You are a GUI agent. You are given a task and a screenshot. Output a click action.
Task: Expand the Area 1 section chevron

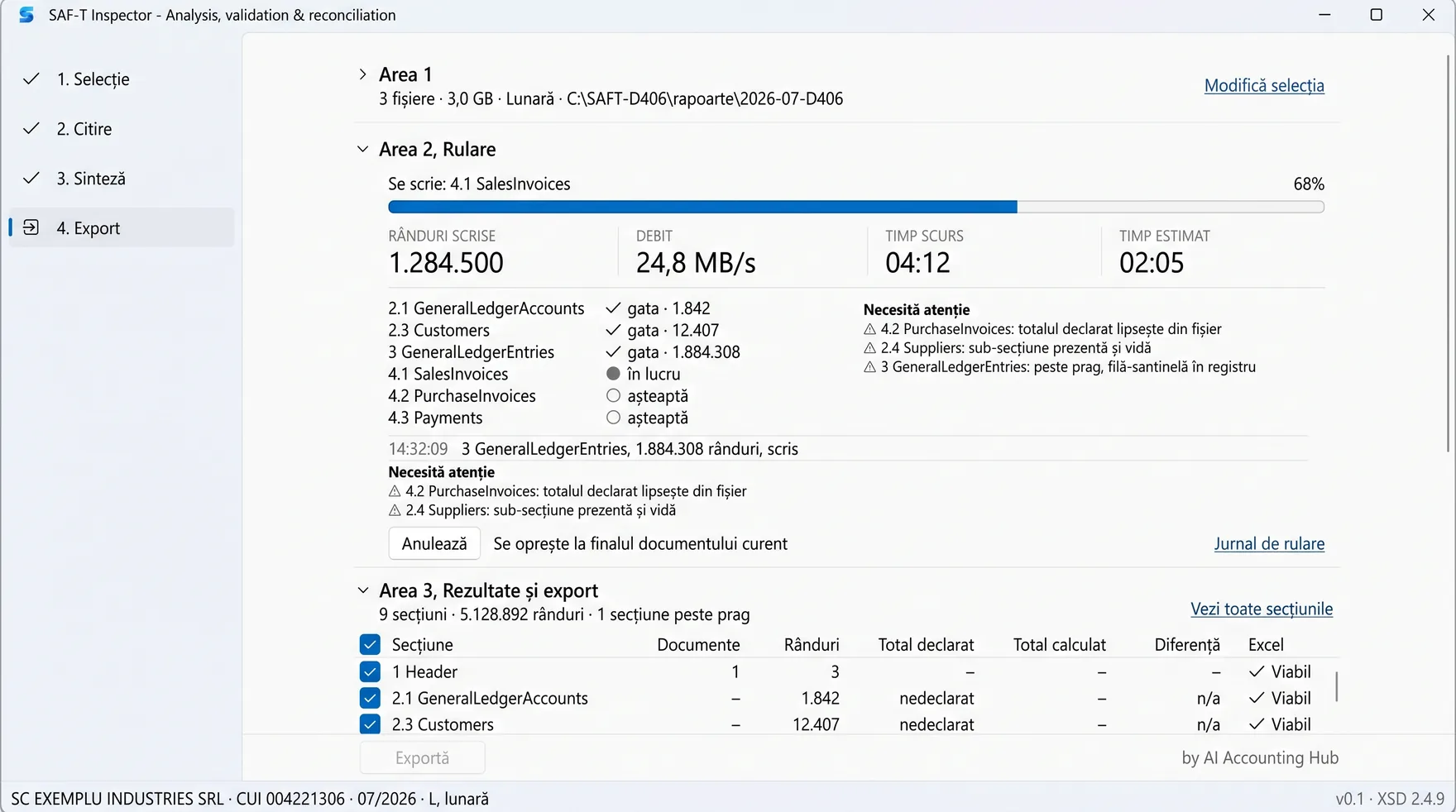coord(362,74)
